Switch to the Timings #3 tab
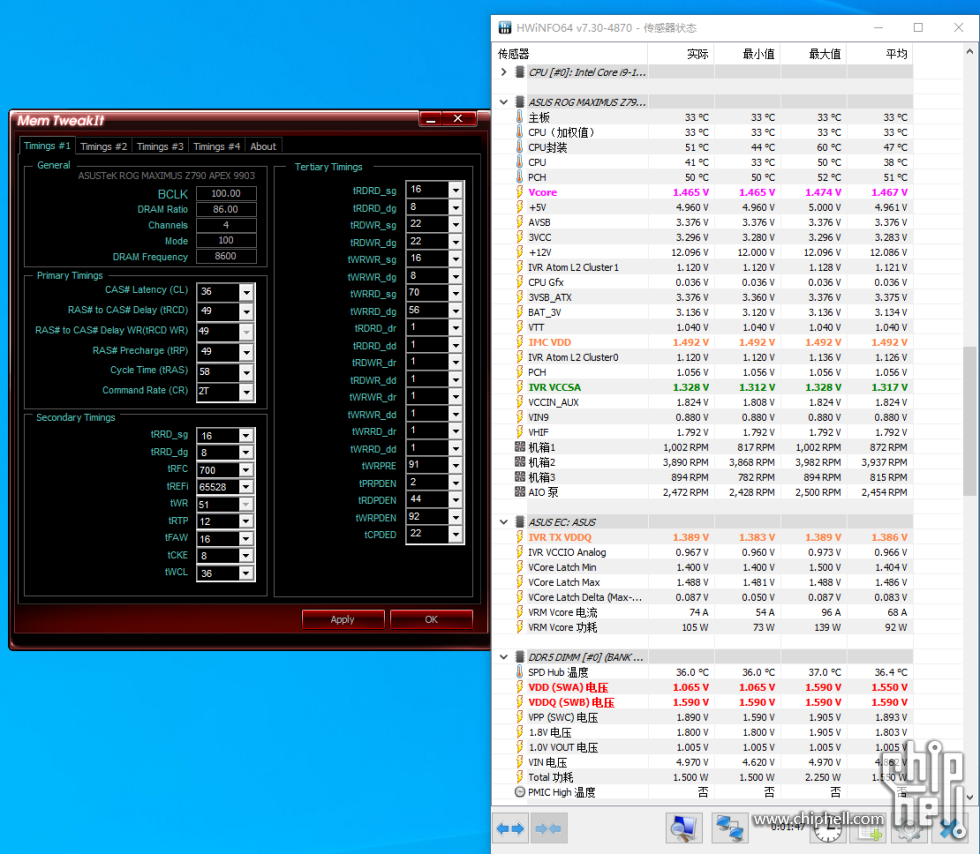The height and width of the screenshot is (854, 980). [160, 146]
